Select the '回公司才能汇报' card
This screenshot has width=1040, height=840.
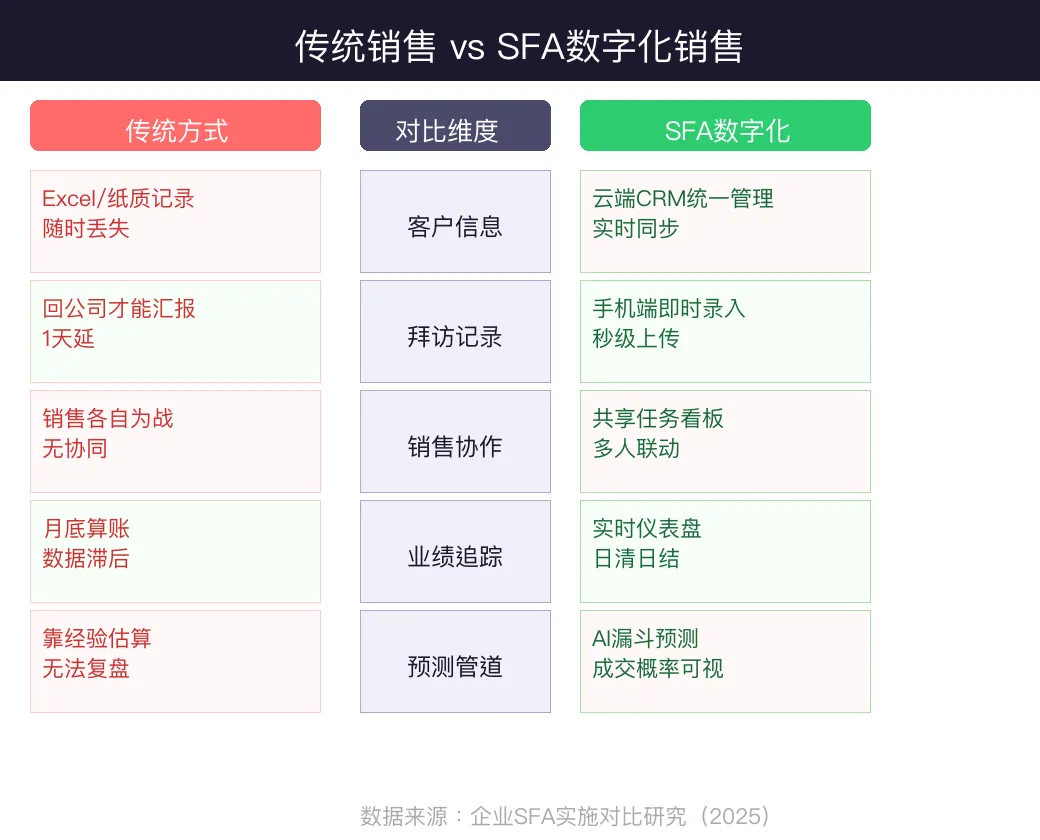coord(175,331)
